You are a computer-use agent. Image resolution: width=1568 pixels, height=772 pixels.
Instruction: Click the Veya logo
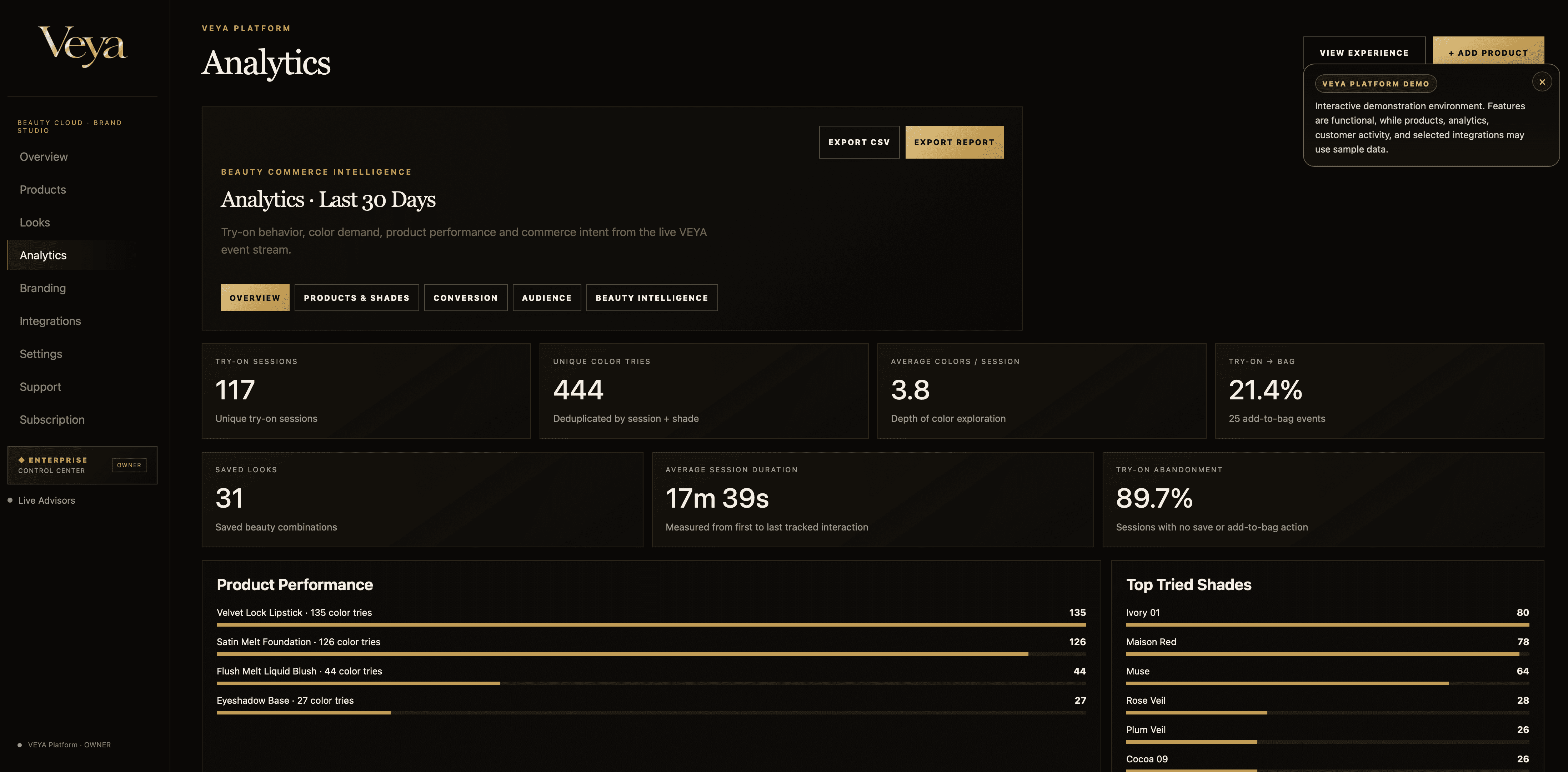[83, 46]
